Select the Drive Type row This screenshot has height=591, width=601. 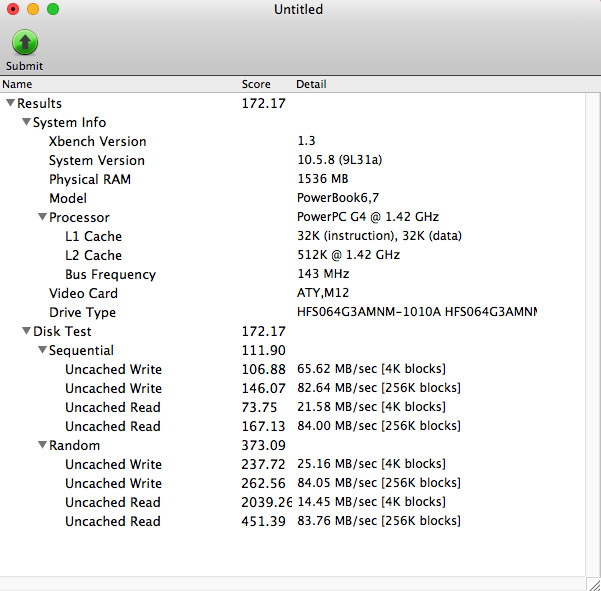coord(292,312)
